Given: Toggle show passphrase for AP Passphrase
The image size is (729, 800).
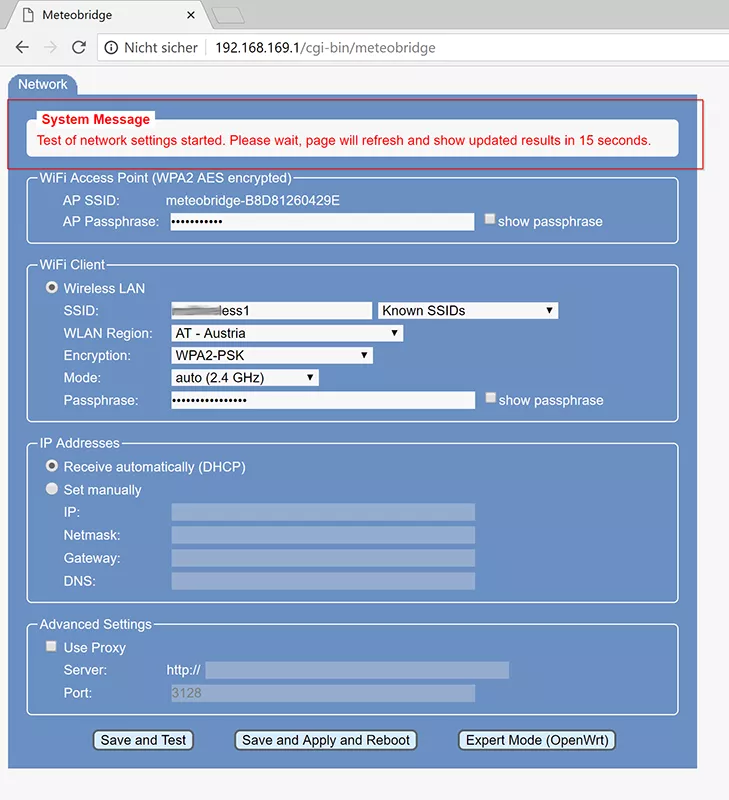Looking at the screenshot, I should coord(489,219).
